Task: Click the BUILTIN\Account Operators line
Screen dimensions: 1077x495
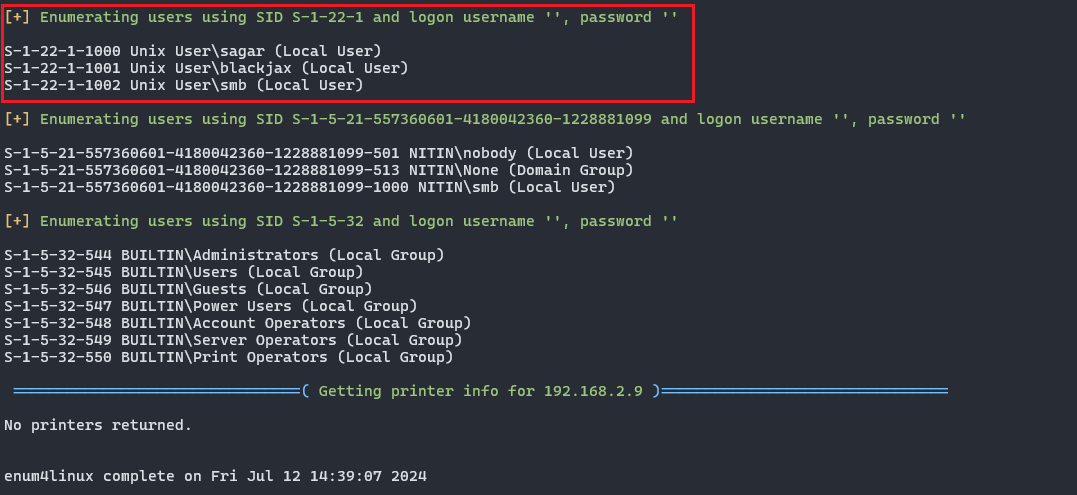Action: coord(238,323)
